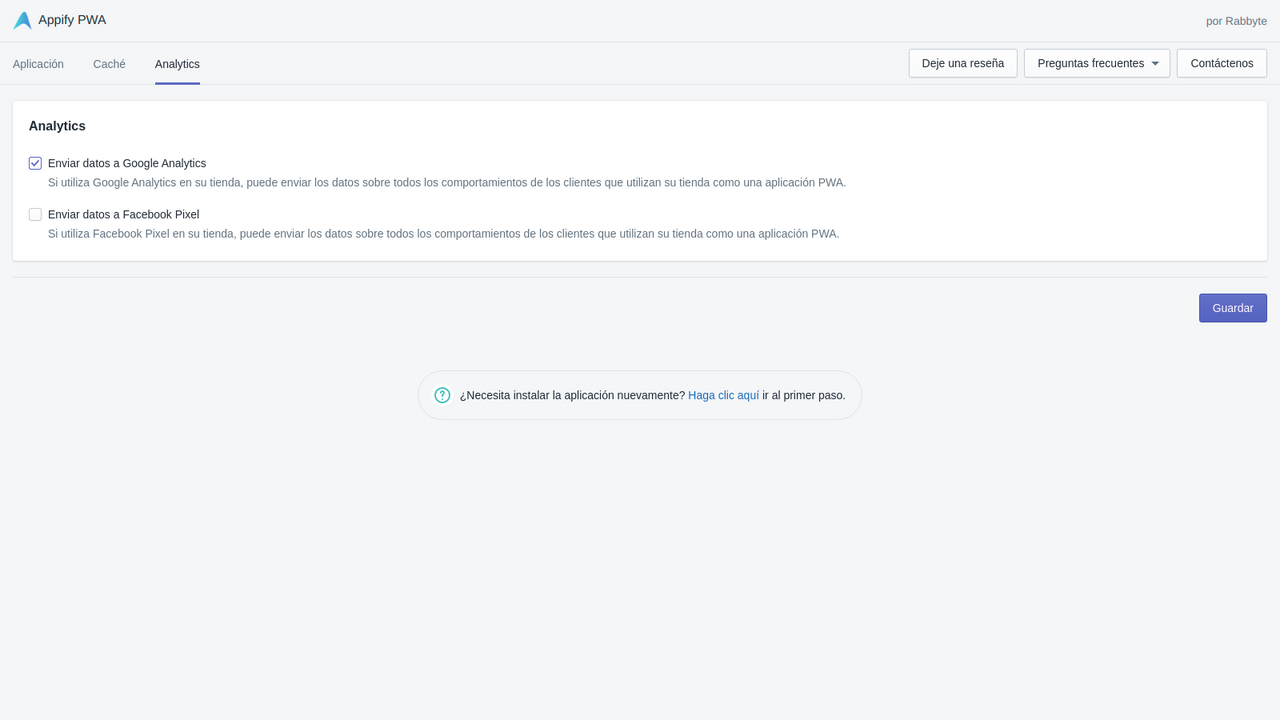Switch to the Aplicación tab
Screen dimensions: 1280x720
tap(38, 64)
